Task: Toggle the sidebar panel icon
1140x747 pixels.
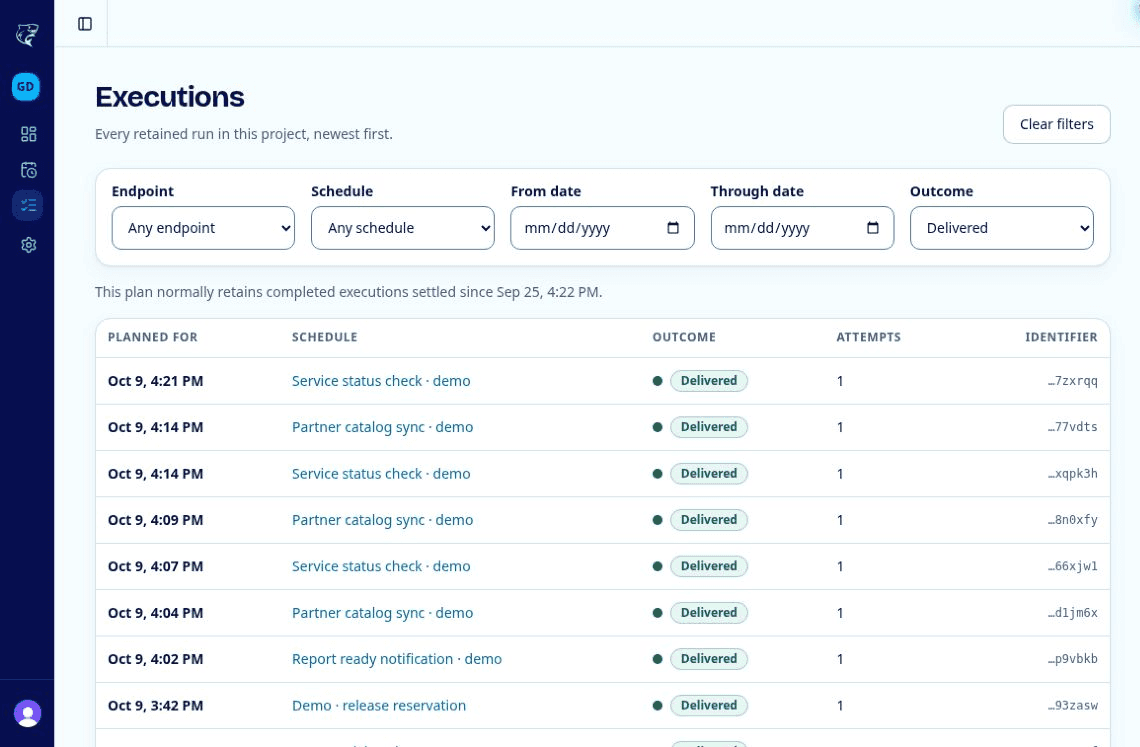Action: tap(85, 24)
